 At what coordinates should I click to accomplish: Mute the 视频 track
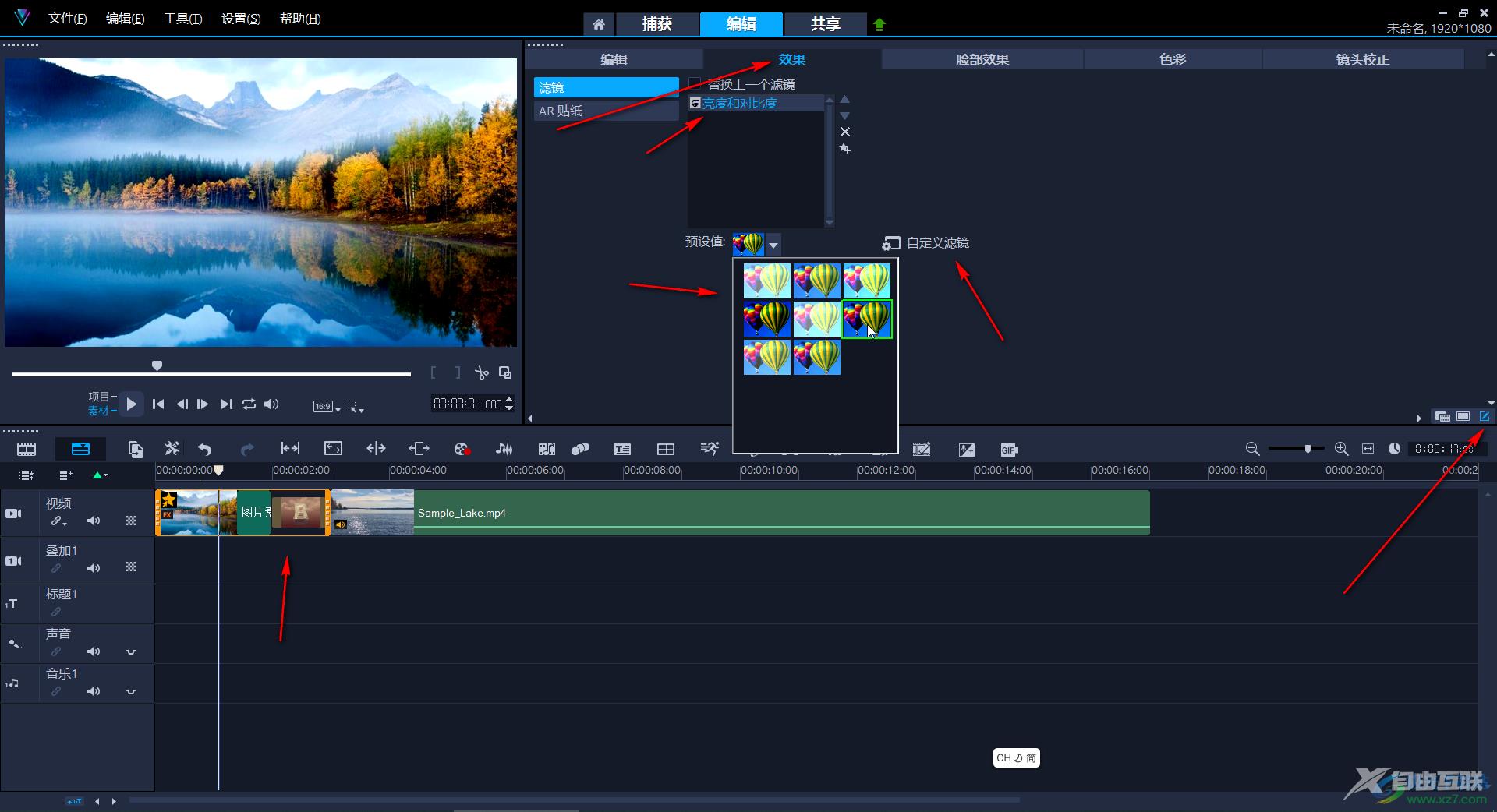94,521
